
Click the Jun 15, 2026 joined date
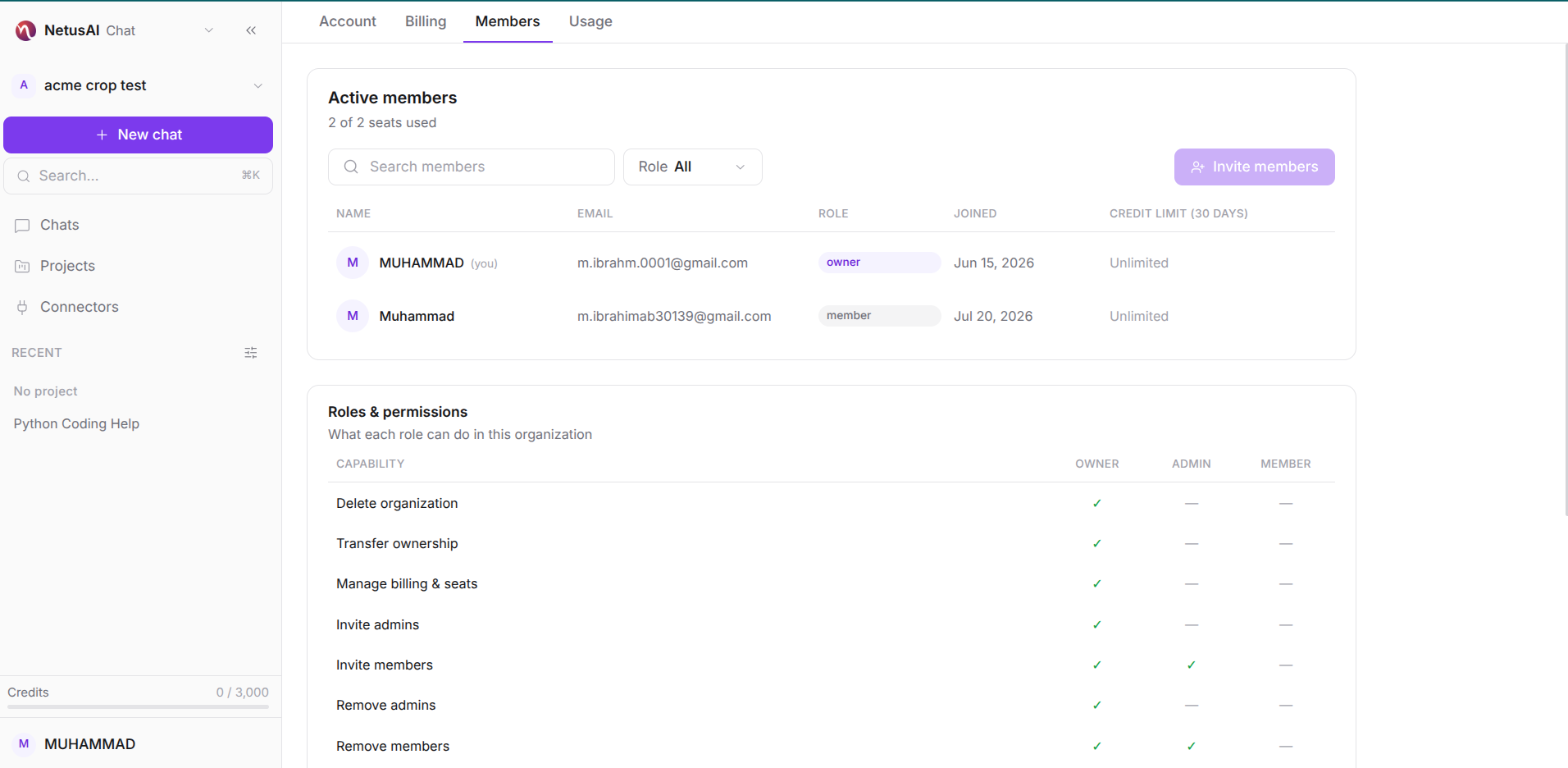[994, 263]
